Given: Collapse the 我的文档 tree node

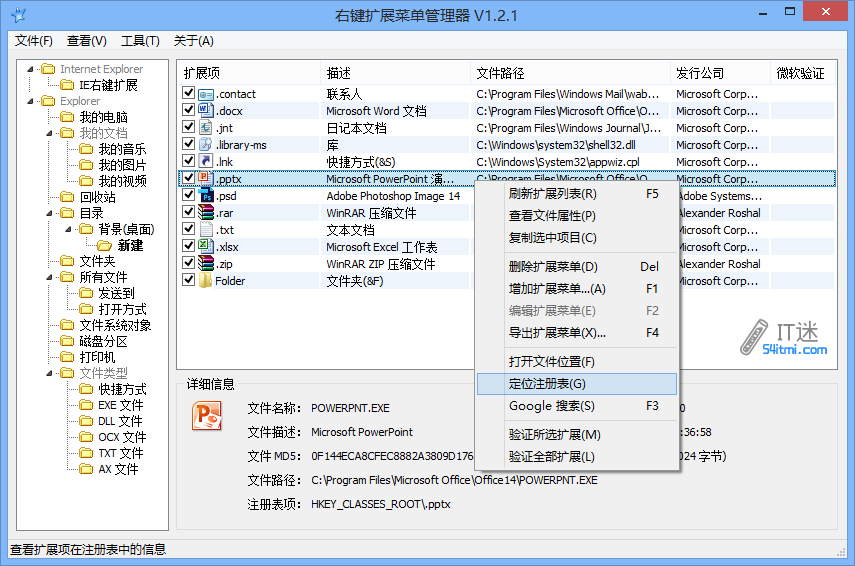Looking at the screenshot, I should click(50, 133).
